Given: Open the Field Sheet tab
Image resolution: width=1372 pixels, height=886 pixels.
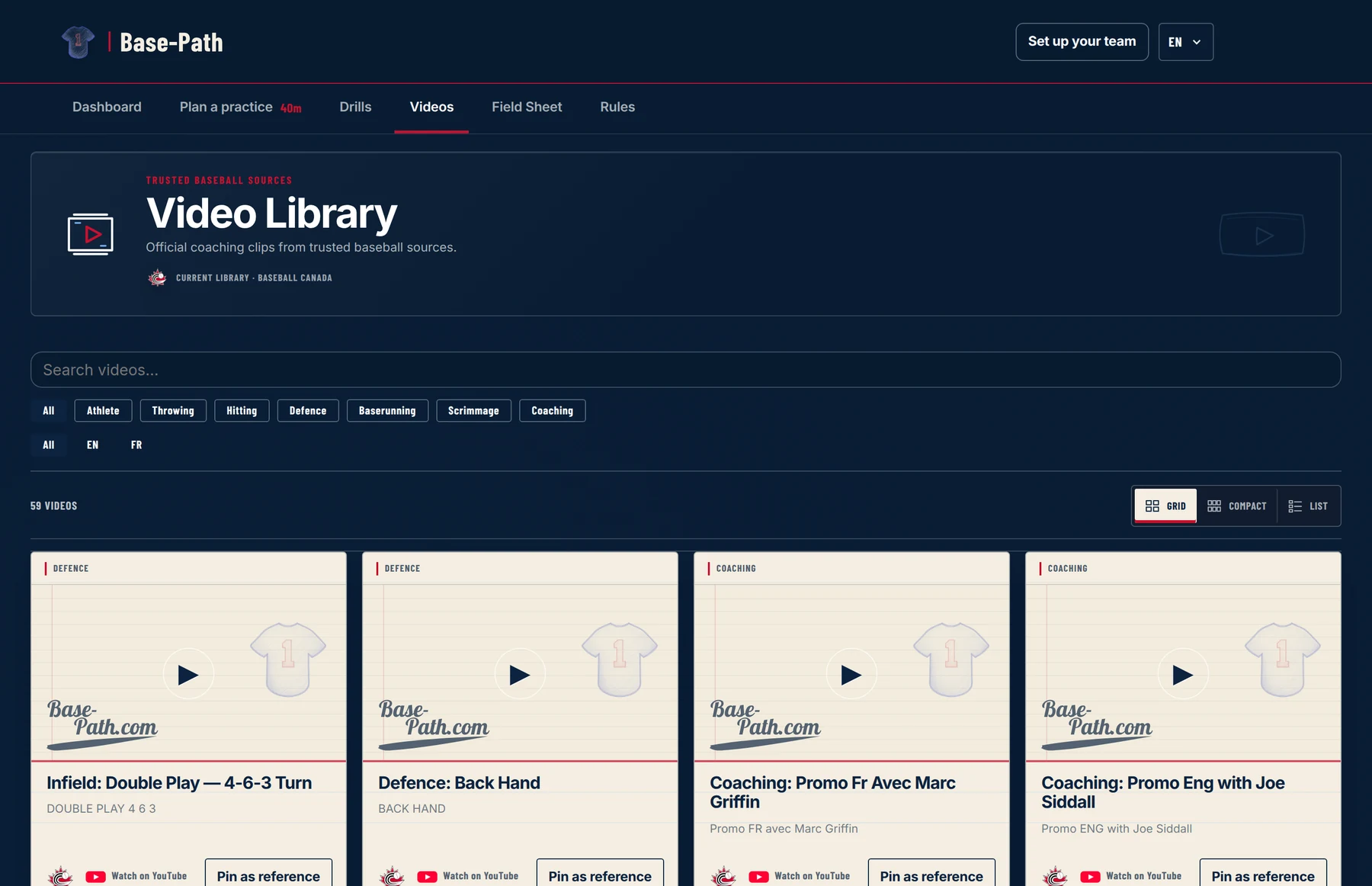Looking at the screenshot, I should [527, 107].
